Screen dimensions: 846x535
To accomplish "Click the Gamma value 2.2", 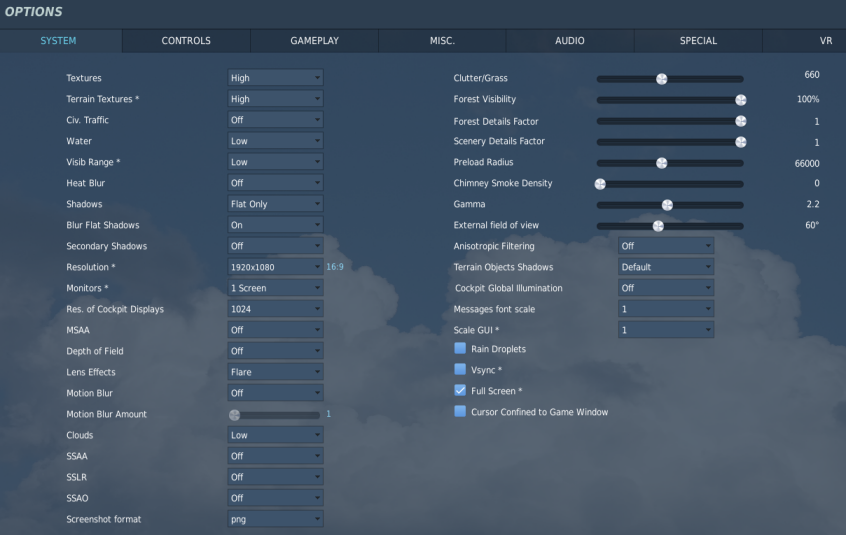I will point(813,204).
